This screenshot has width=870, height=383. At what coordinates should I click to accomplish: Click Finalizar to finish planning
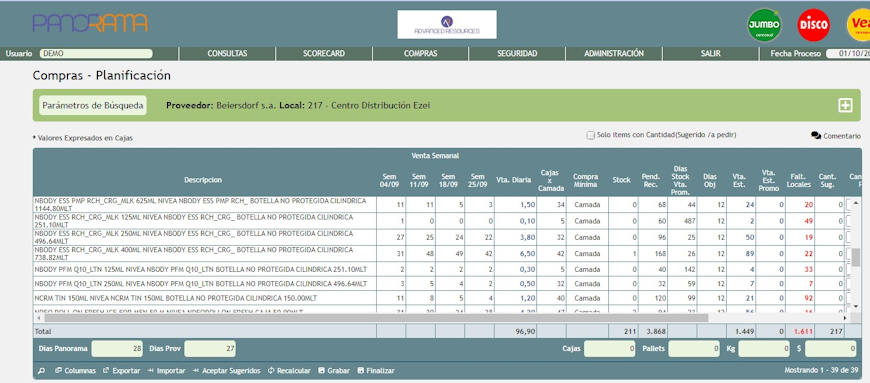(376, 370)
